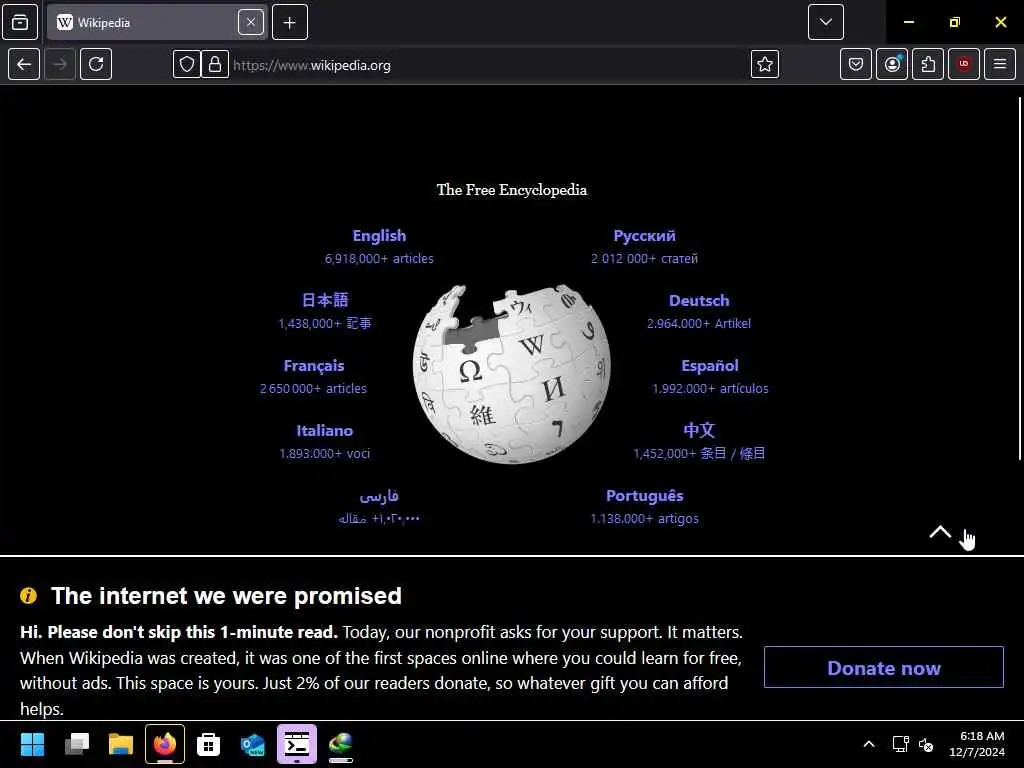Open Microsoft Store from the taskbar
Screen dimensions: 1024x768
pos(208,744)
